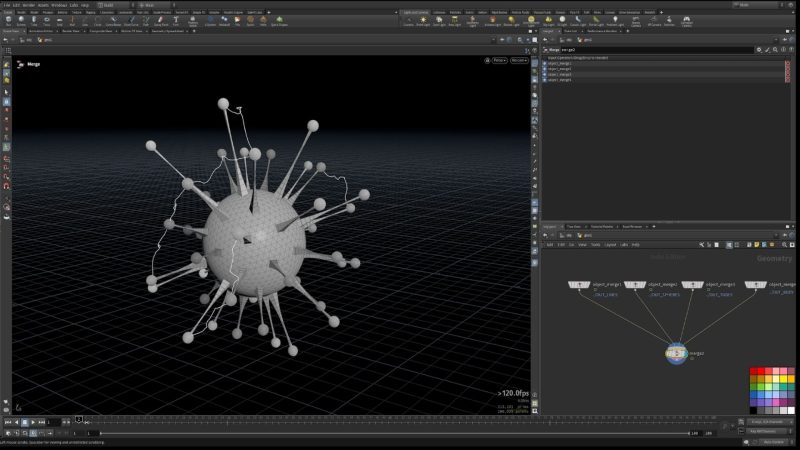Toggle checkbox for first object_merge input
This screenshot has height=450, width=800.
[x=545, y=64]
